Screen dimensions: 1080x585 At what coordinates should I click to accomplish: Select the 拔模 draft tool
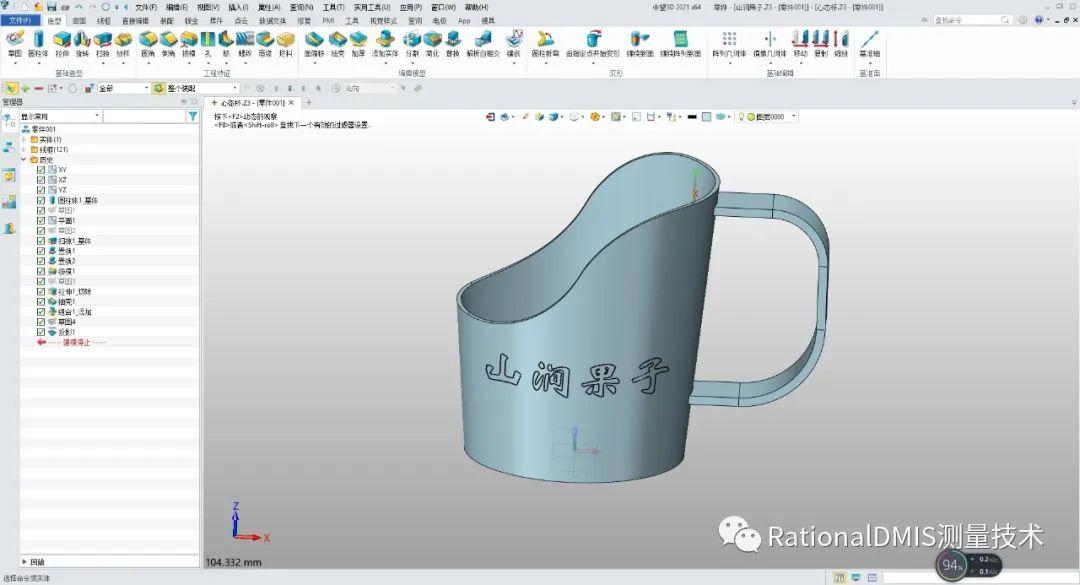tap(188, 43)
